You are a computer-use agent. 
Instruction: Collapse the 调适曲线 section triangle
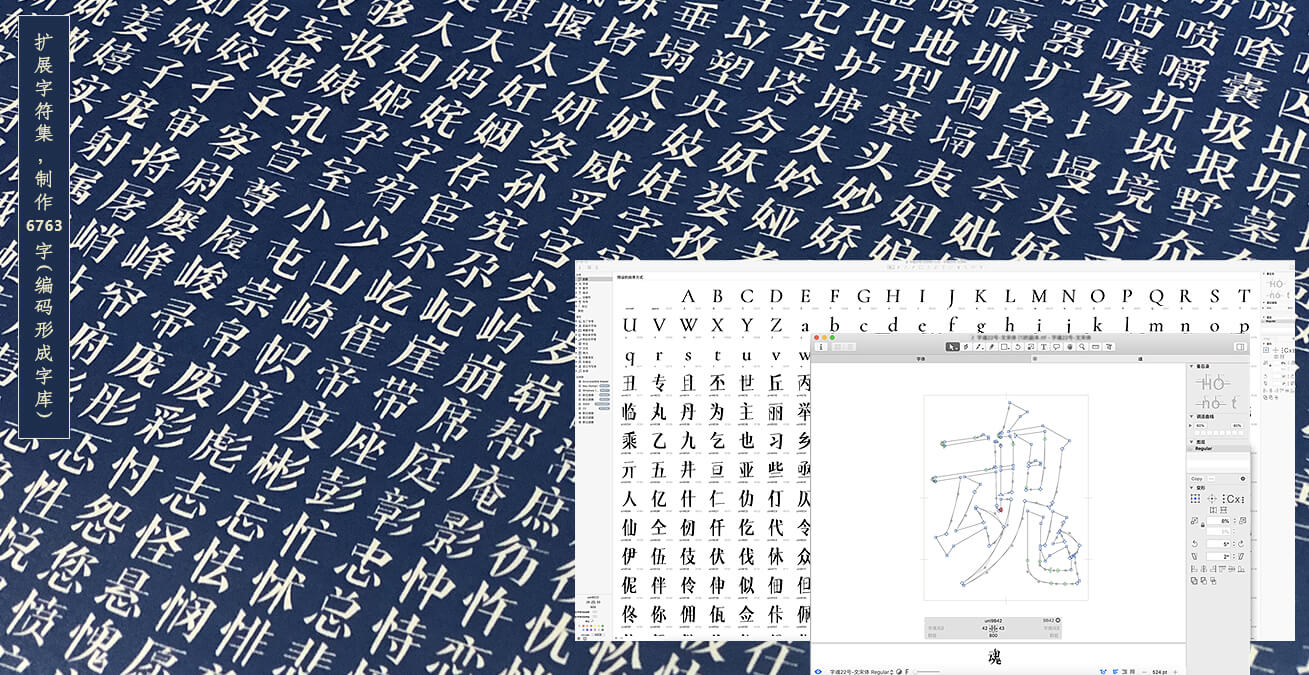tap(1191, 416)
